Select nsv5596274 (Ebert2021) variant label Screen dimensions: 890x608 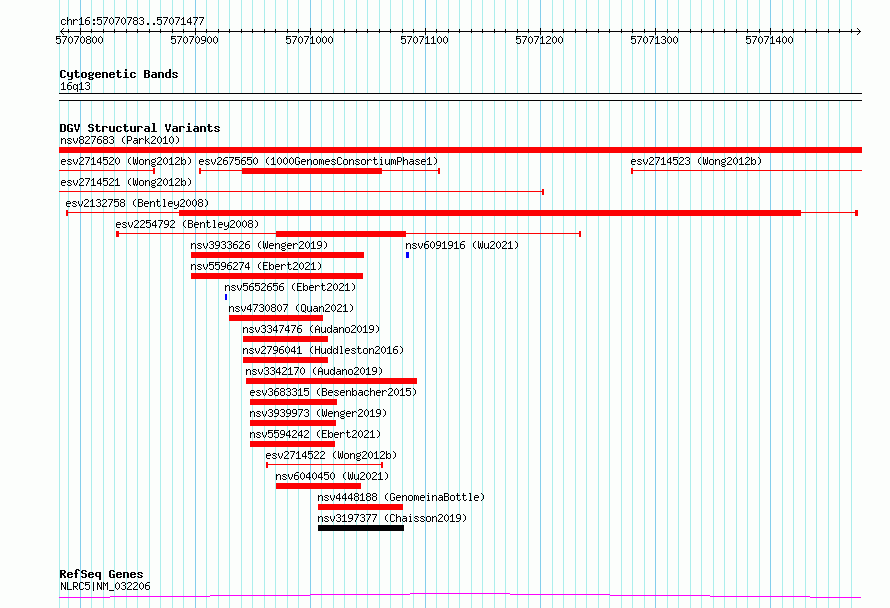click(256, 266)
